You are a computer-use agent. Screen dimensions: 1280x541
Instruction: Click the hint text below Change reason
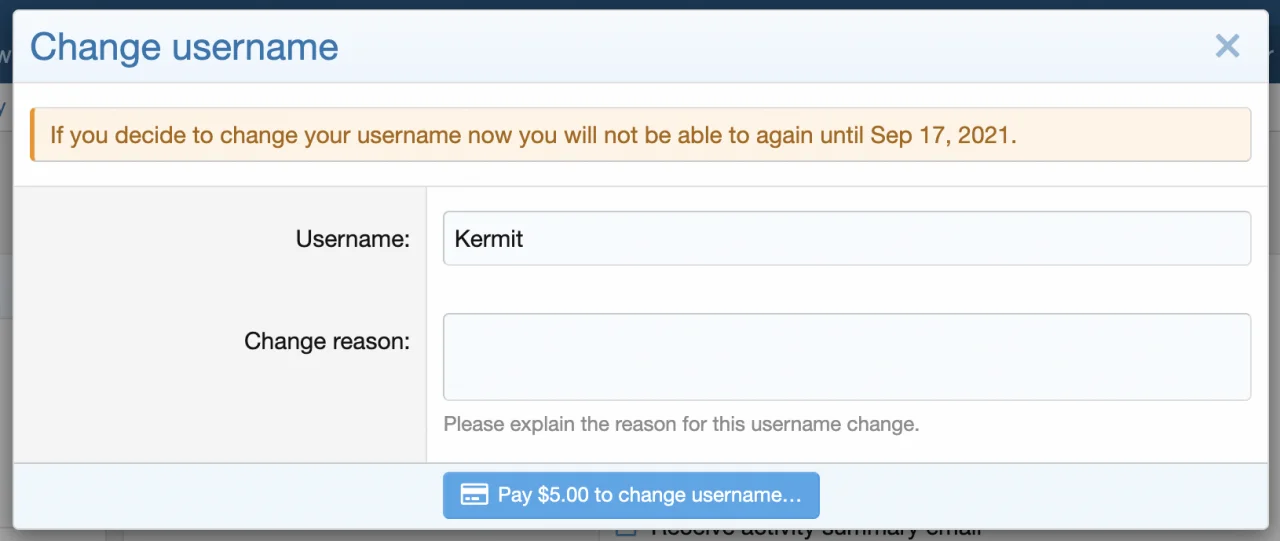(680, 424)
